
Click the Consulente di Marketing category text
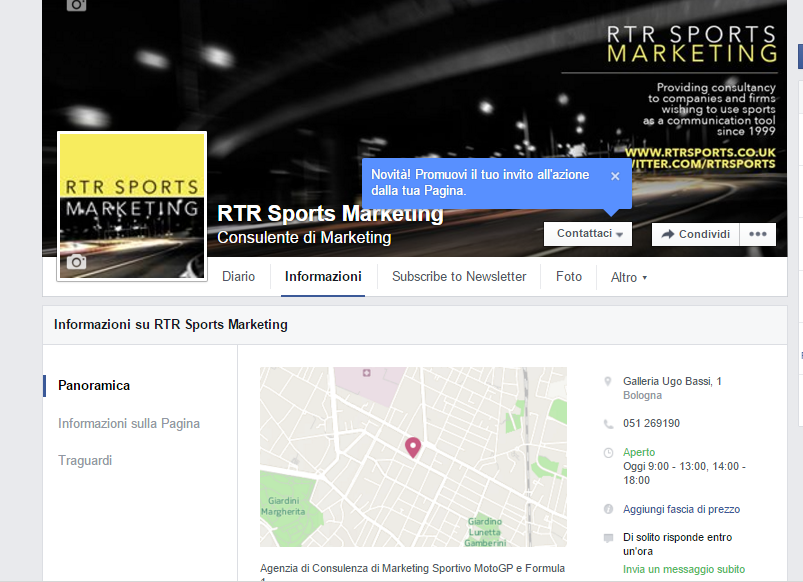[x=304, y=238]
